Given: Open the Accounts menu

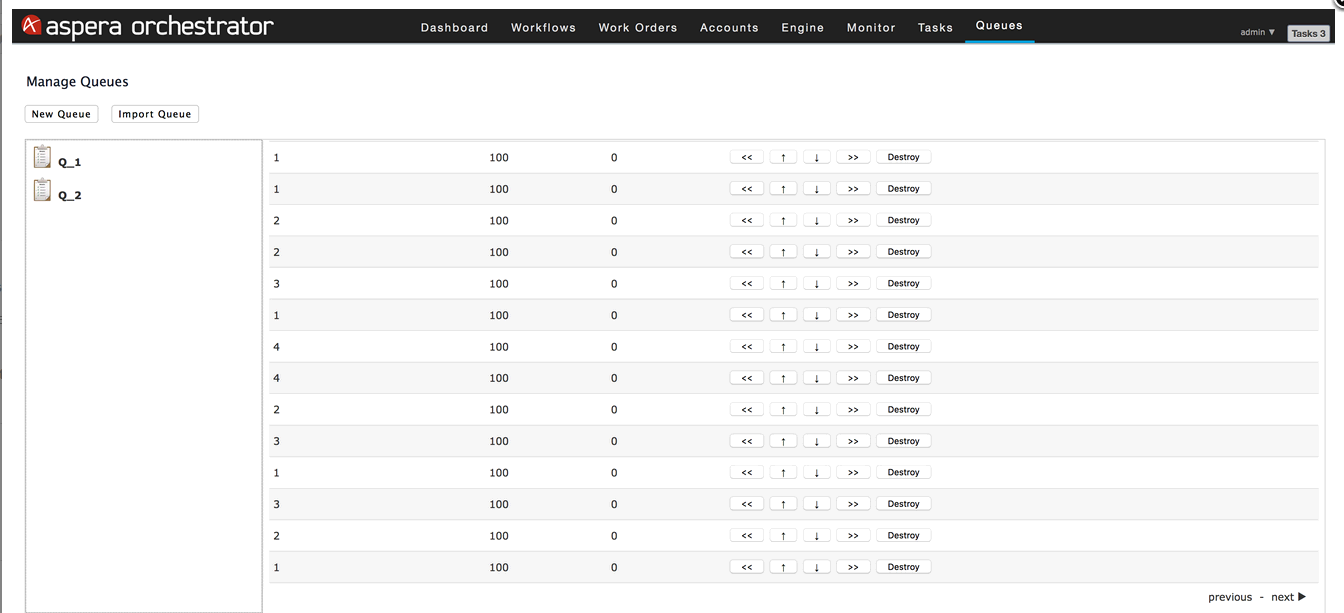Looking at the screenshot, I should tap(729, 27).
